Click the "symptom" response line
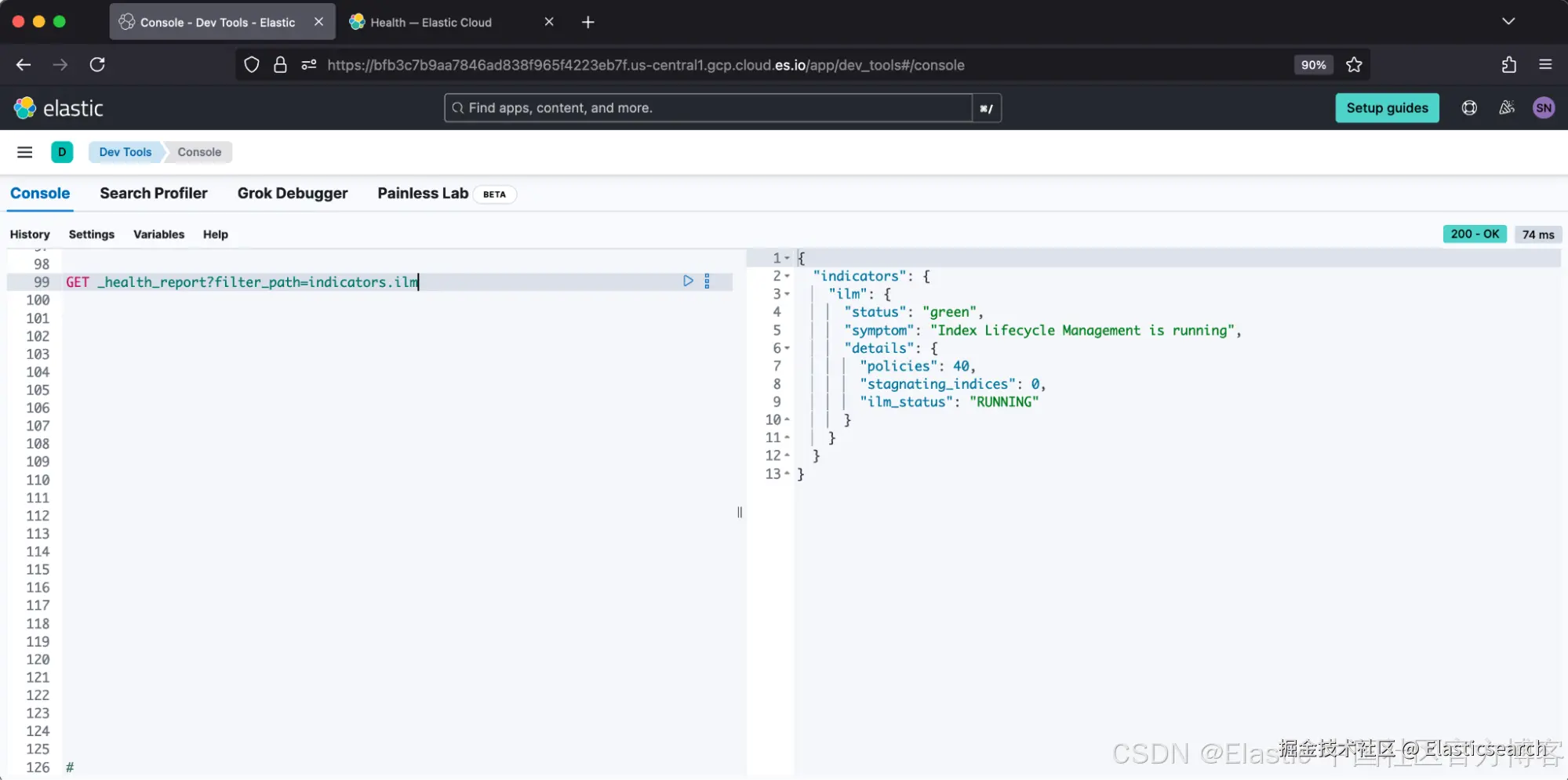This screenshot has height=780, width=1568. tap(1043, 330)
